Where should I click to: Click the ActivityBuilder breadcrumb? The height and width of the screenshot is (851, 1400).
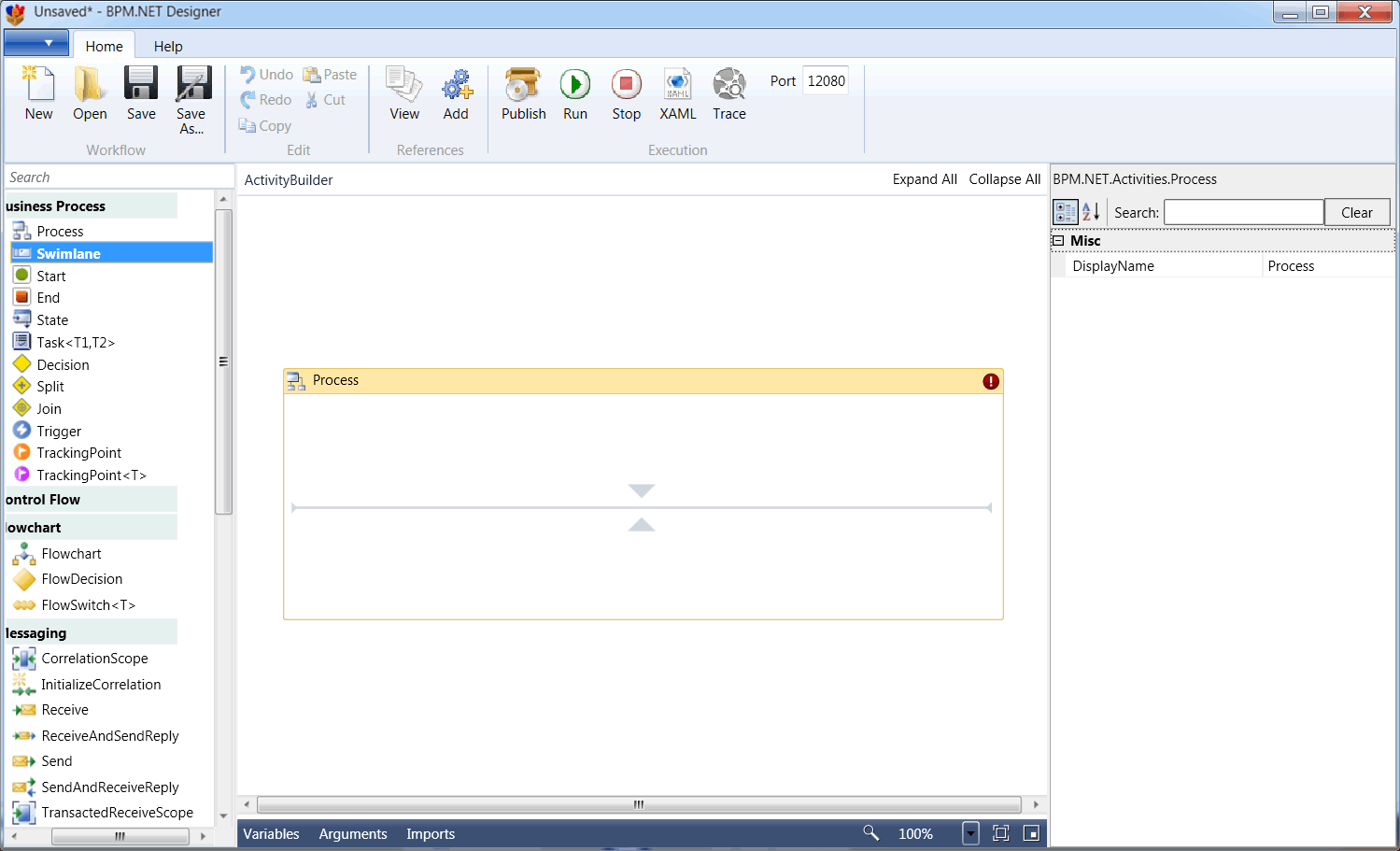coord(289,180)
